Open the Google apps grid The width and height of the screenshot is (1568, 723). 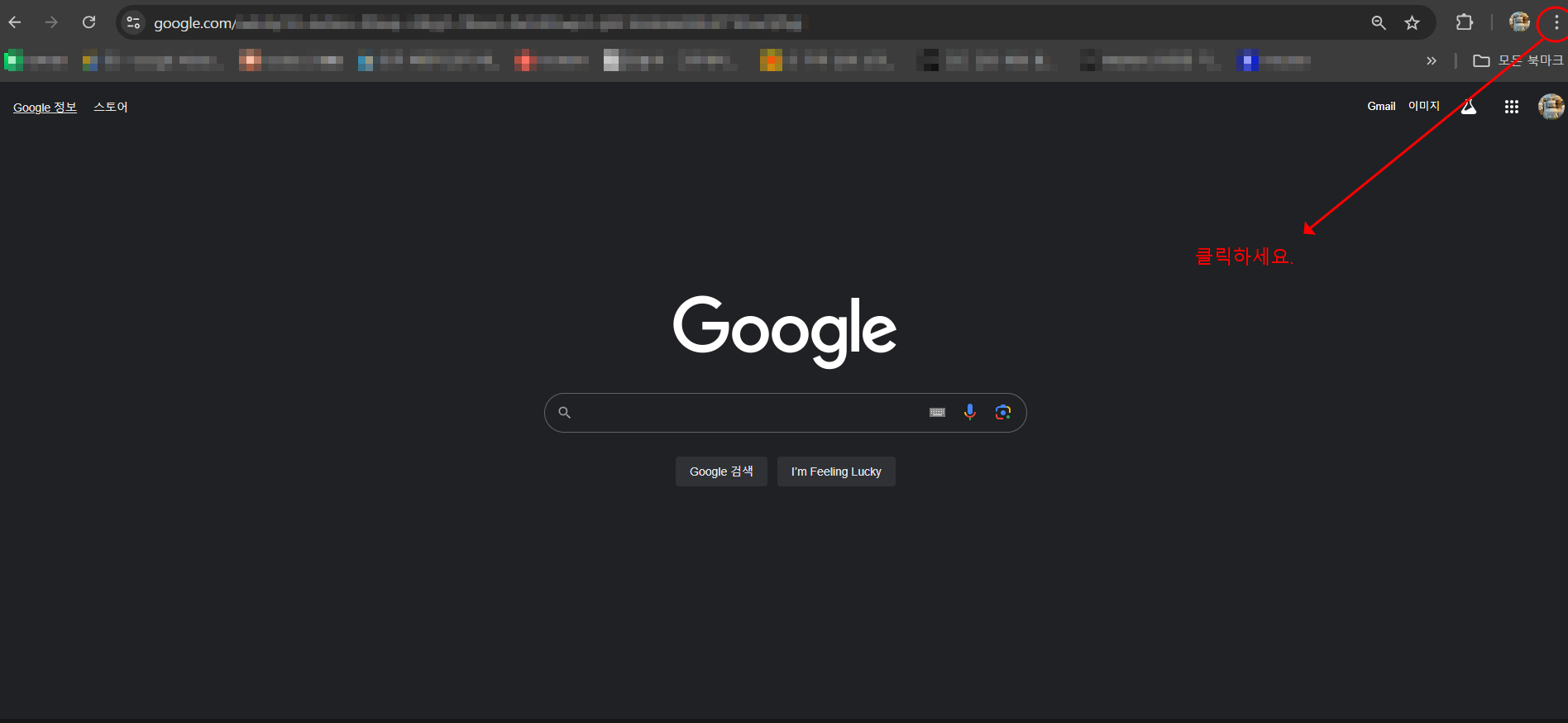(1512, 107)
